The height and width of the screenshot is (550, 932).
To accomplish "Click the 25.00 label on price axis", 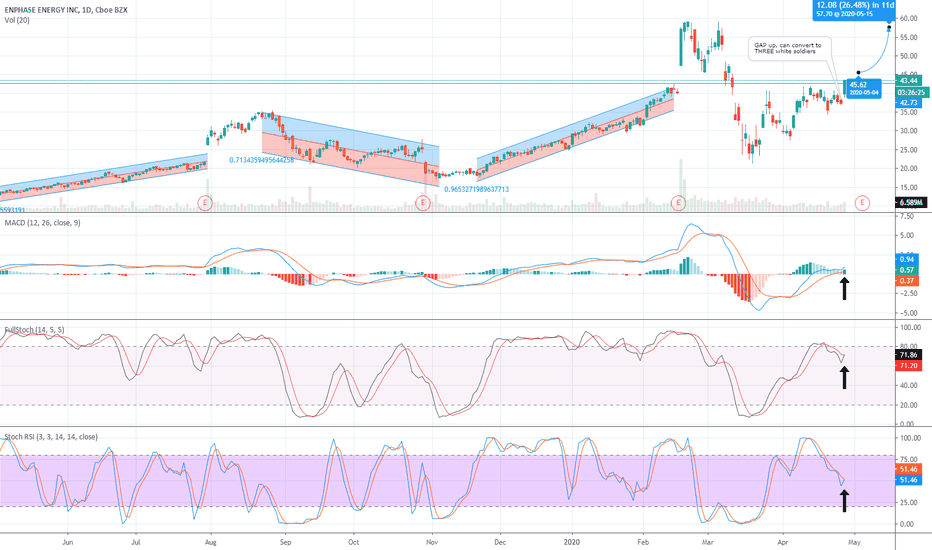I will pos(908,150).
